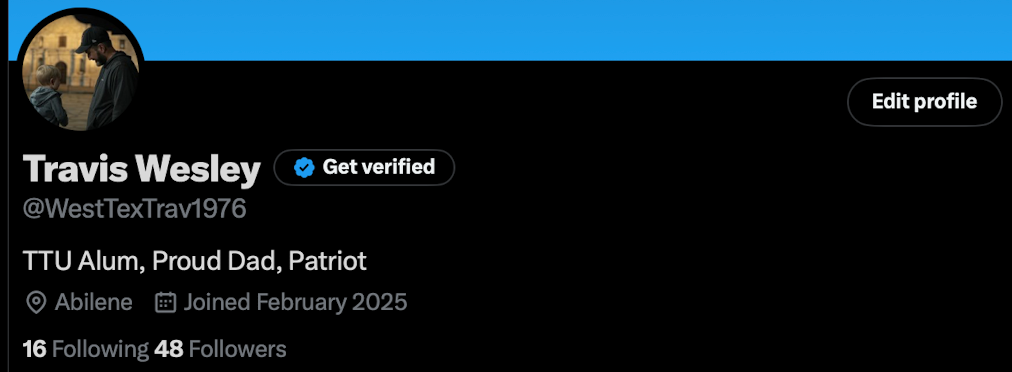1012x372 pixels.
Task: Click the Travis Wesley display name
Action: point(142,169)
